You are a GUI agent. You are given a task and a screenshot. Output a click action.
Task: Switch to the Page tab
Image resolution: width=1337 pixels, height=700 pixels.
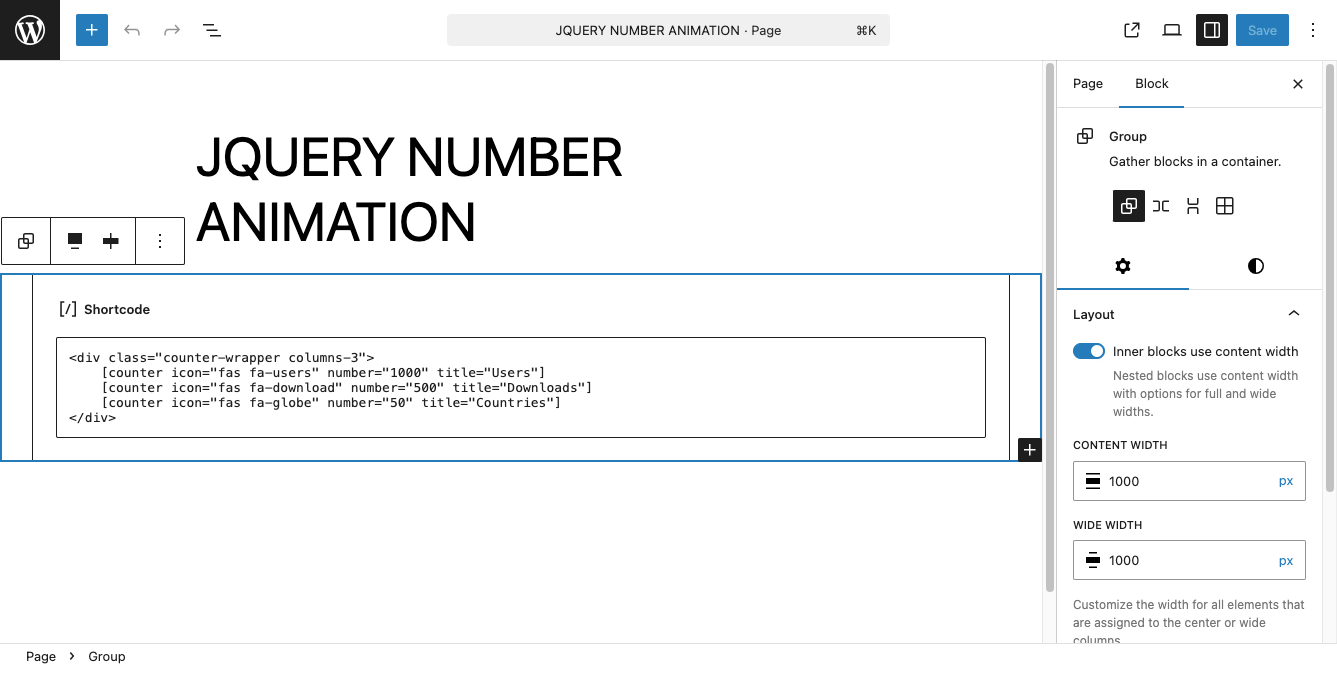point(1088,84)
